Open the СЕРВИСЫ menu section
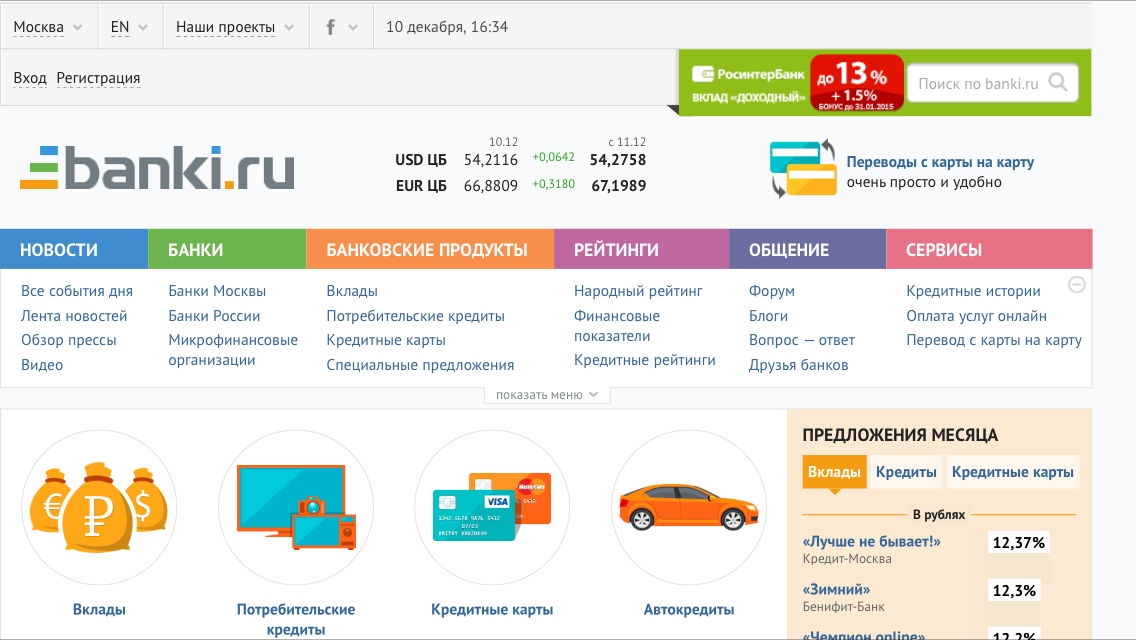 (989, 249)
